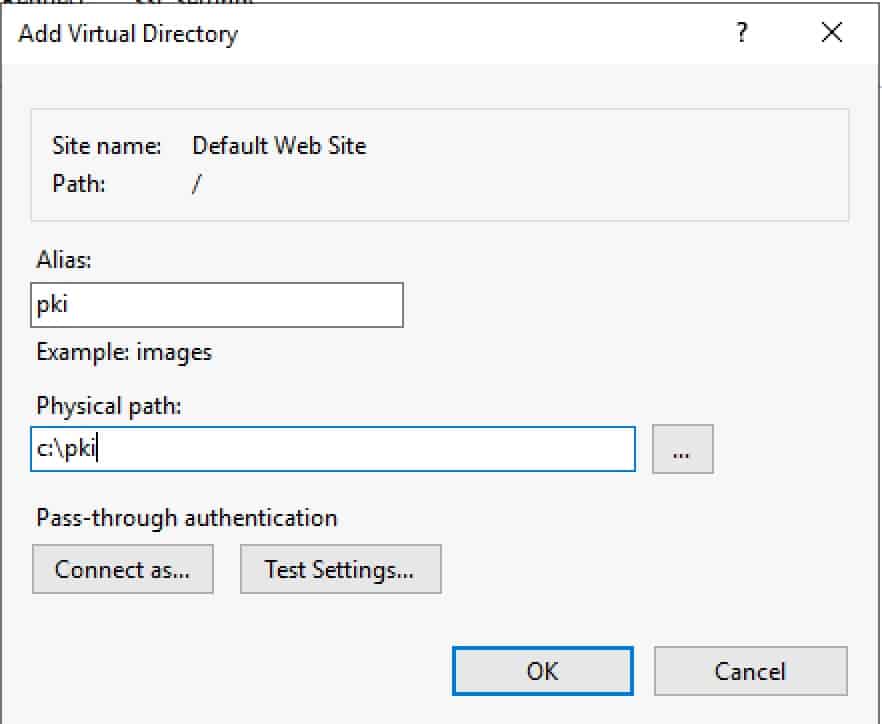Click the slash path value
882x724 pixels.
[196, 184]
